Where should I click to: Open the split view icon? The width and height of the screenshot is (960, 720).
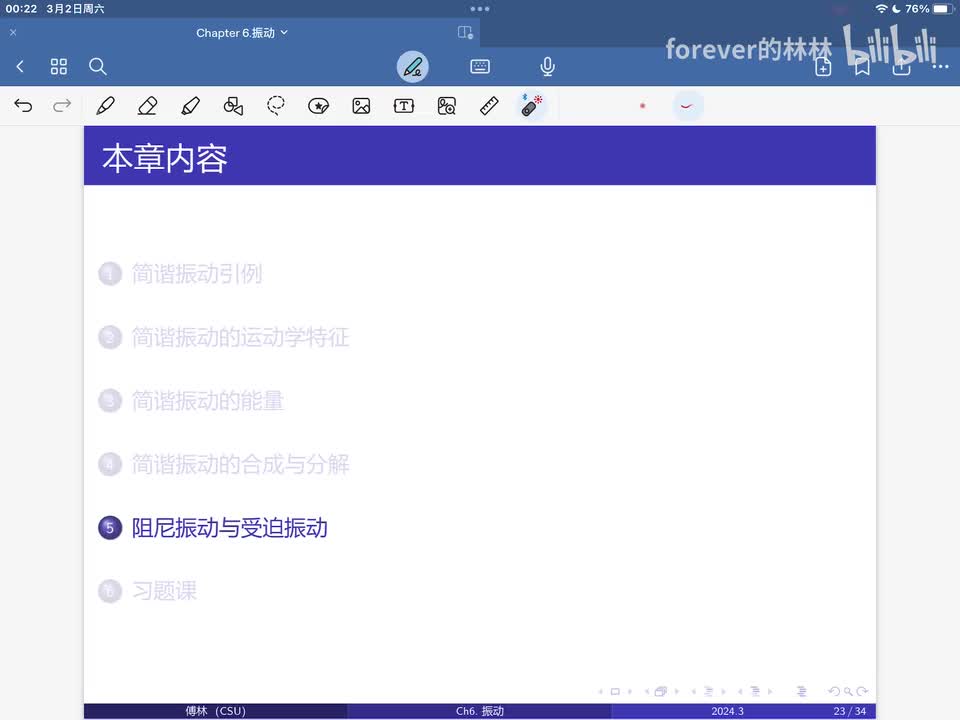pos(465,32)
